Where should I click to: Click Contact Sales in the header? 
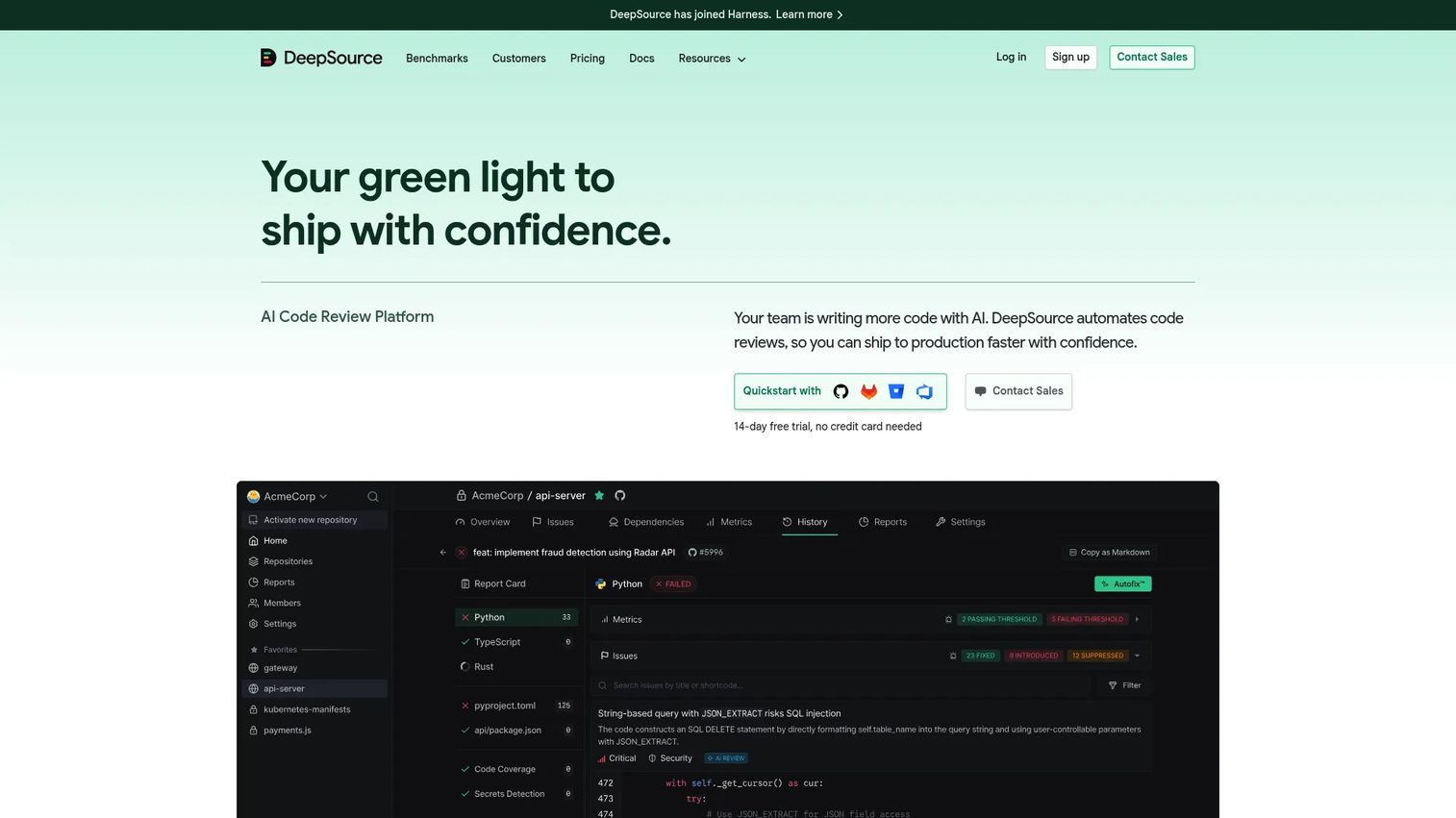[x=1152, y=58]
